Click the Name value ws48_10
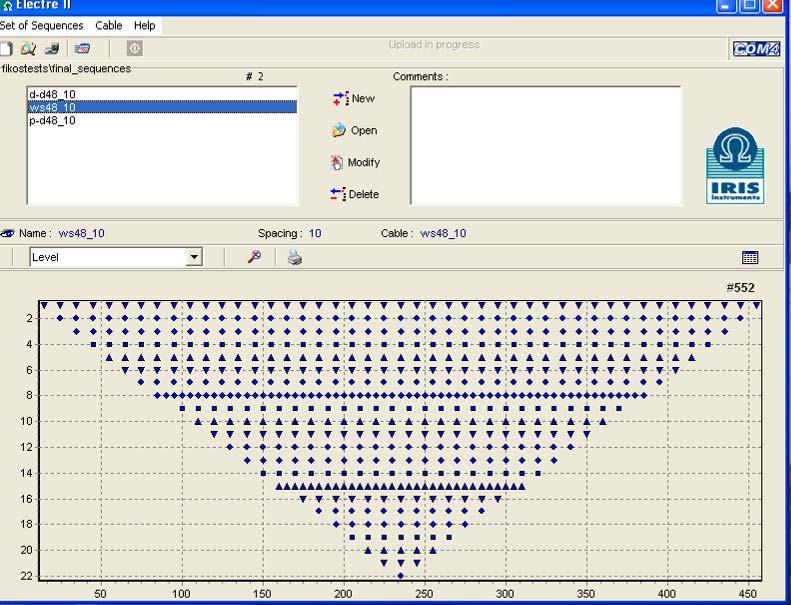 coord(81,233)
